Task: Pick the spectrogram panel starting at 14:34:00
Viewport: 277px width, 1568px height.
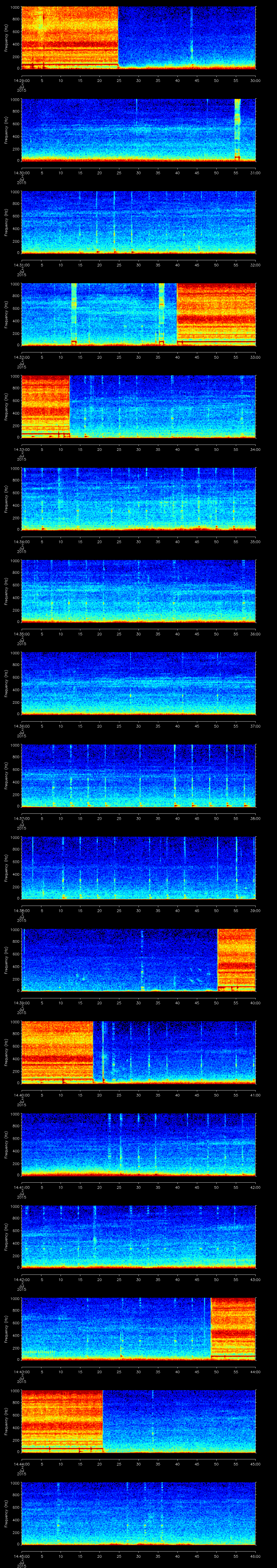Action: (138, 499)
